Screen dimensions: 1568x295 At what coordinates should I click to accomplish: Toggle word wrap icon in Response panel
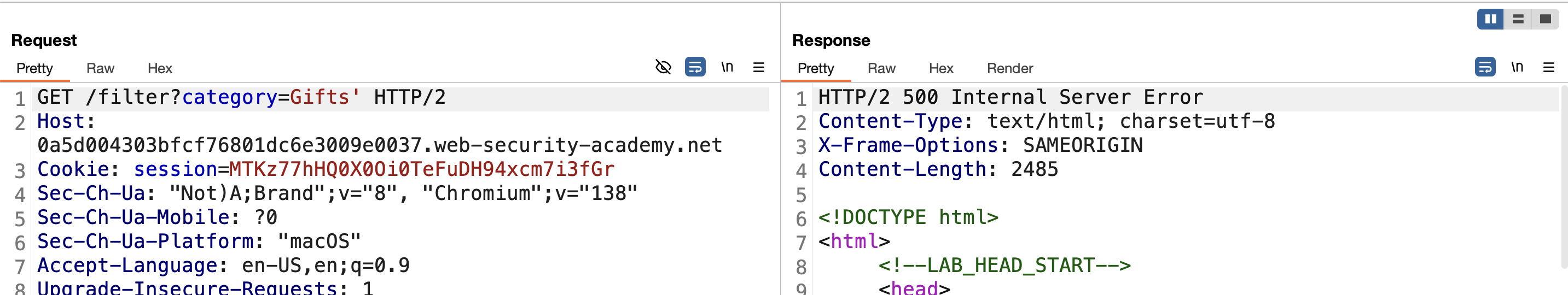click(x=1485, y=67)
